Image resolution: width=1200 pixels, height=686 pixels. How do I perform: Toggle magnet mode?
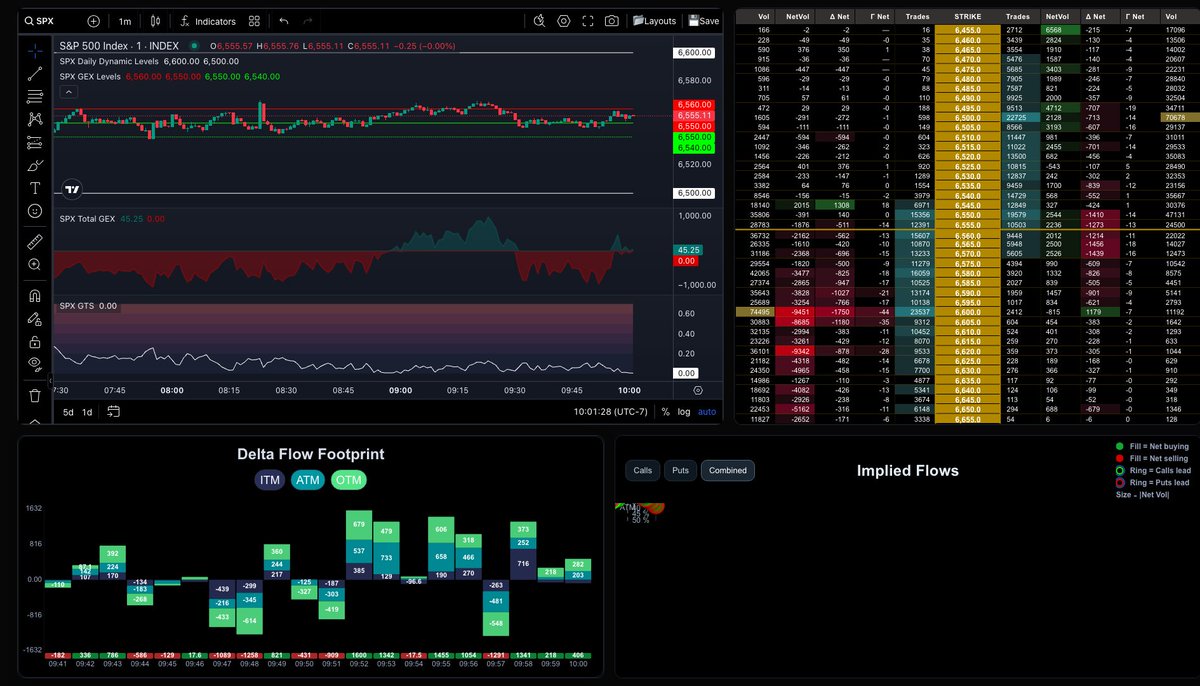(35, 296)
